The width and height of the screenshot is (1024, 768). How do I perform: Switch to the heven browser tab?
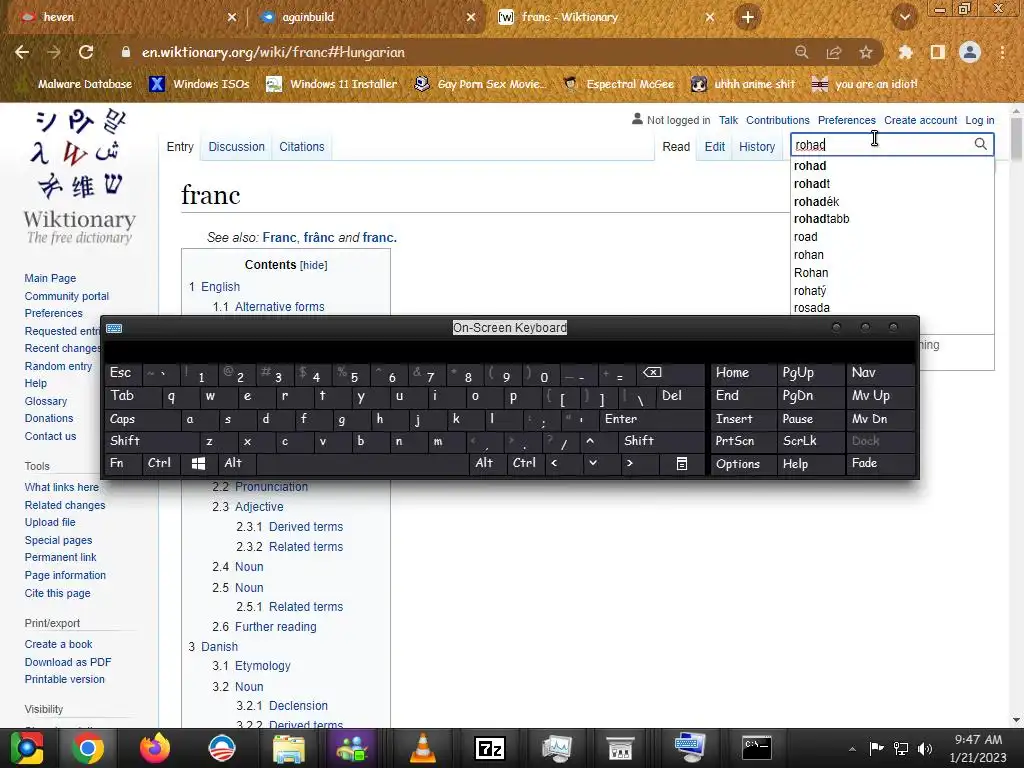124,17
